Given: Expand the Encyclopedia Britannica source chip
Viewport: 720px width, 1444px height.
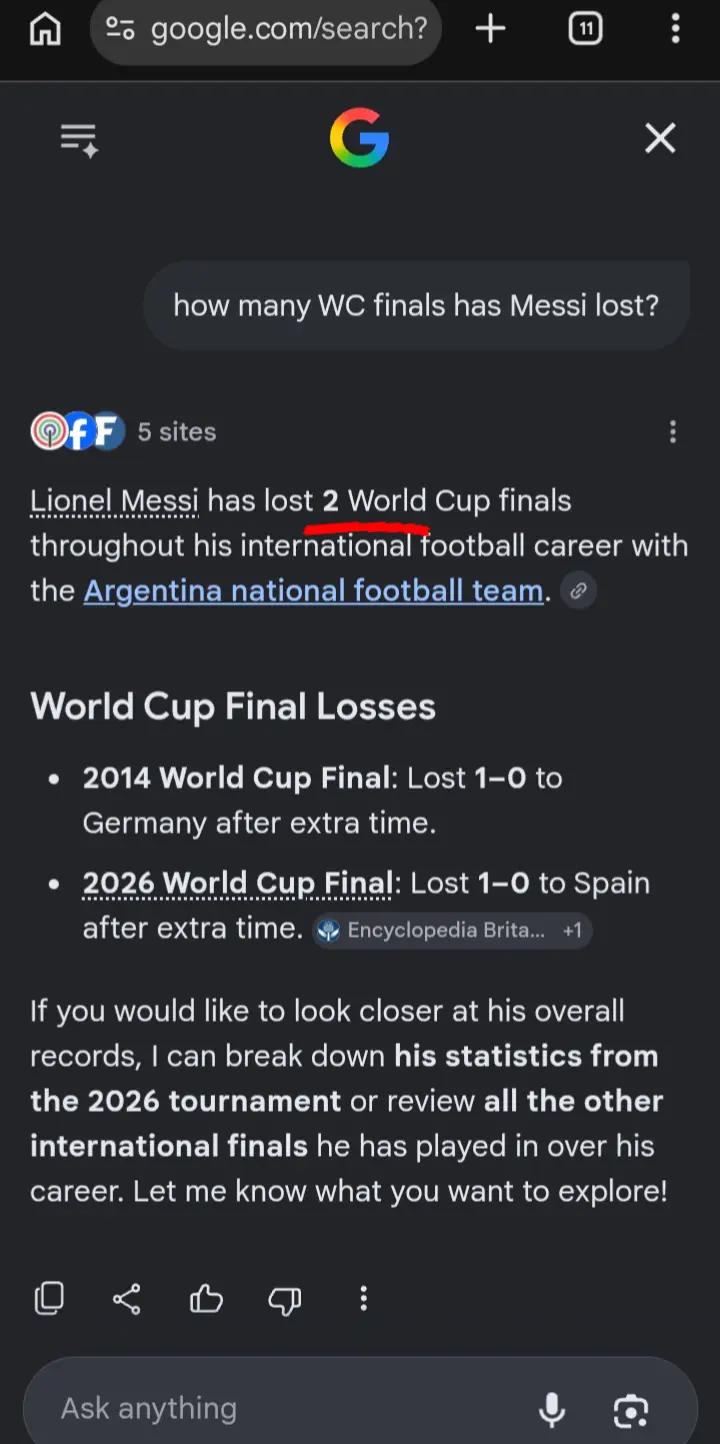Looking at the screenshot, I should [452, 931].
